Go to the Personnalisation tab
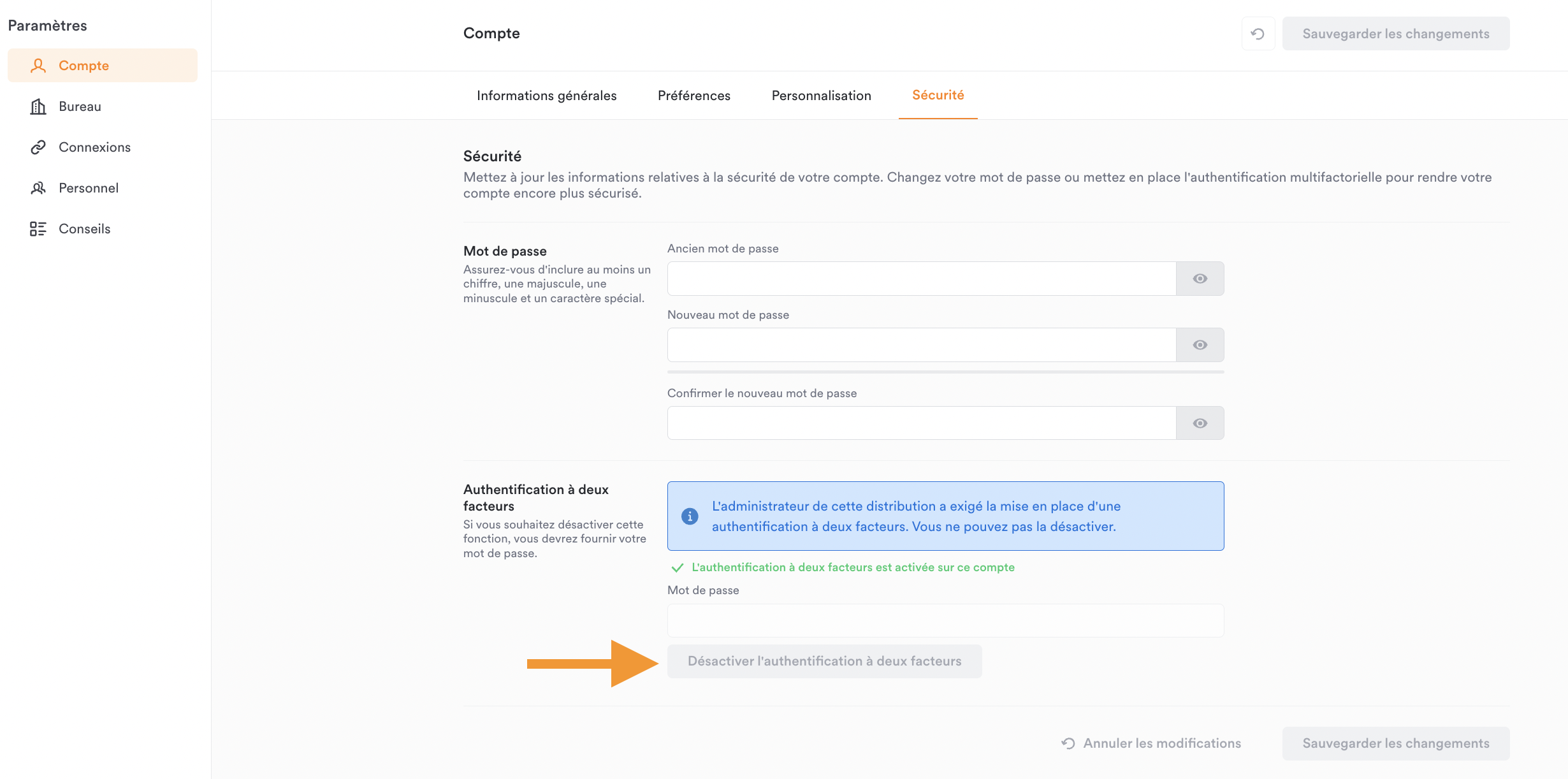 coord(821,96)
